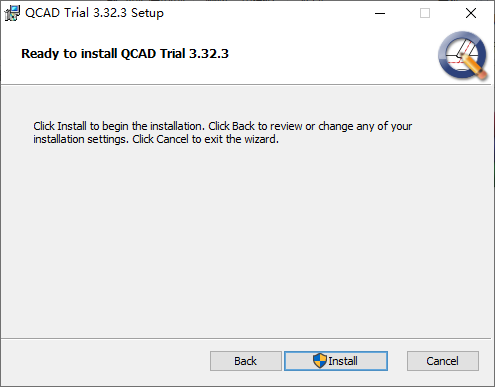Click the blue-yellow shield beside Install text

tap(320, 361)
